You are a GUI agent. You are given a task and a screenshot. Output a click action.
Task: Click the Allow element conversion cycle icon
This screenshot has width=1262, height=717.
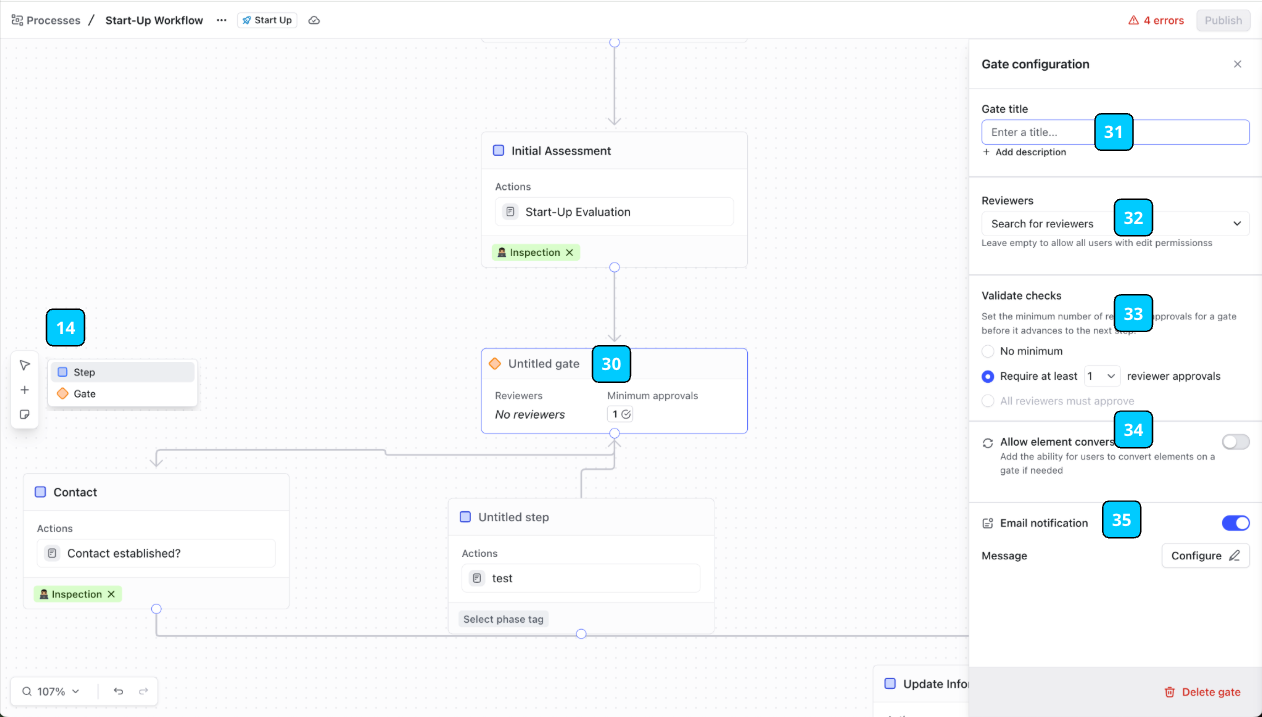988,442
